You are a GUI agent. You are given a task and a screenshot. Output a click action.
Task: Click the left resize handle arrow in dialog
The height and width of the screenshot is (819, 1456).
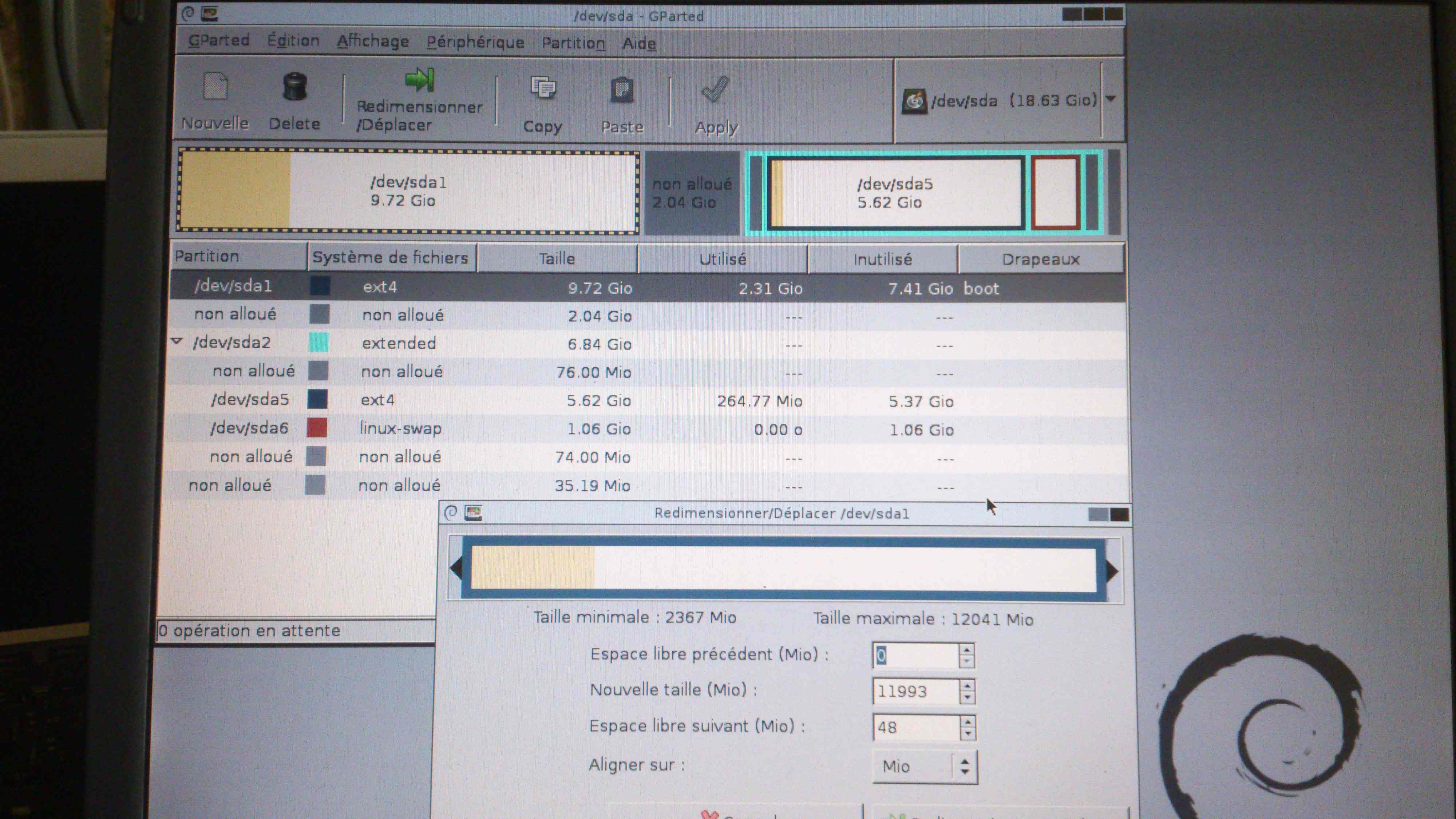(x=456, y=568)
